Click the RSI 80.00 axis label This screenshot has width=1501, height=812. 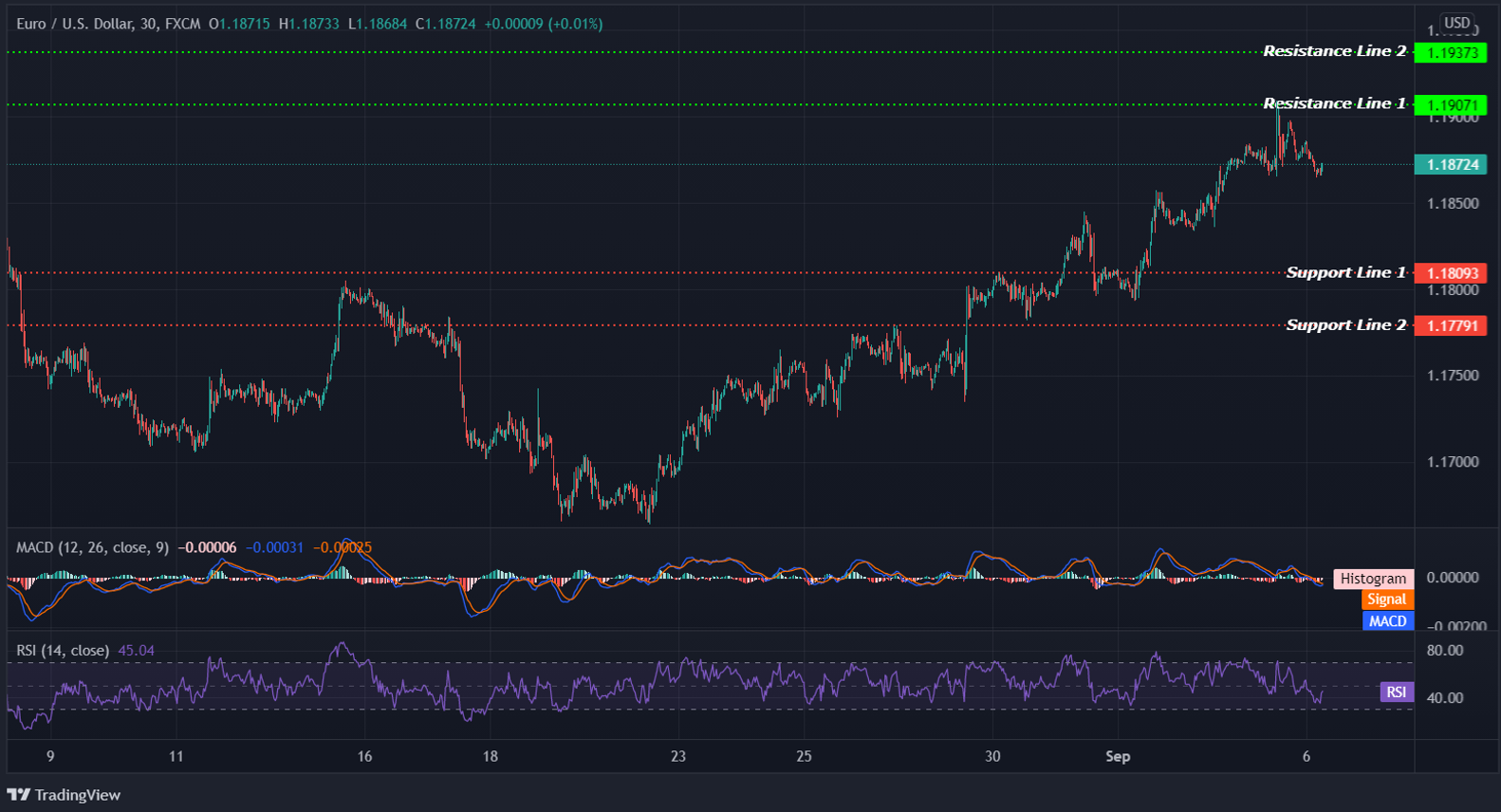coord(1445,651)
